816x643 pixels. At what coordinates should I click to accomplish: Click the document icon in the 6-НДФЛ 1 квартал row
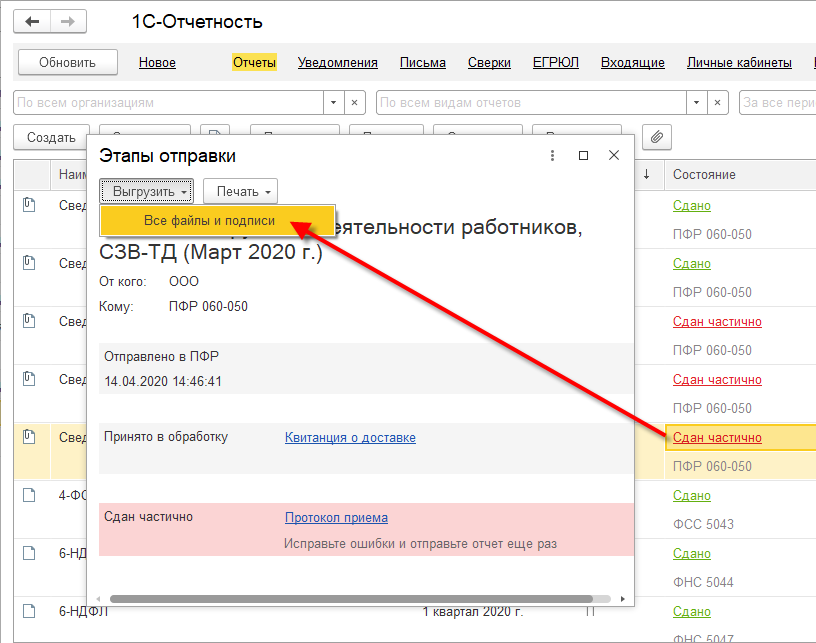click(29, 611)
